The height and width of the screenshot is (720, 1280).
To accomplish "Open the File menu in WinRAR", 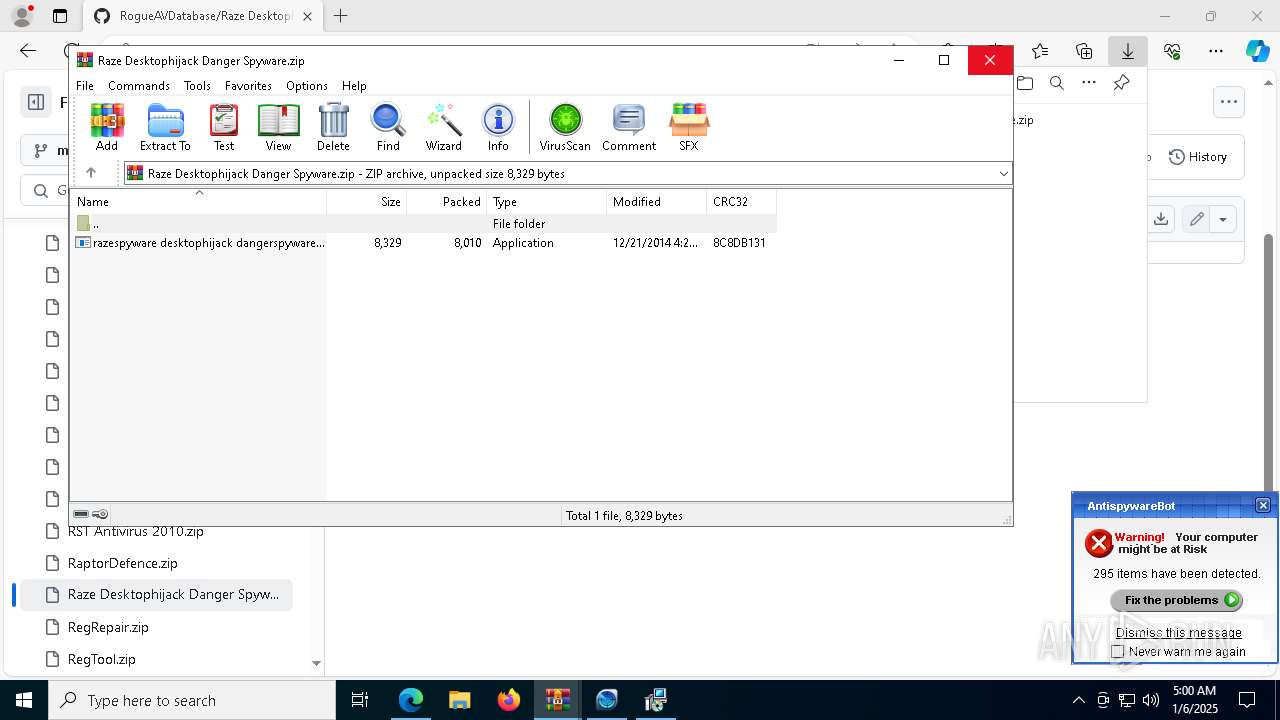I will (x=85, y=86).
